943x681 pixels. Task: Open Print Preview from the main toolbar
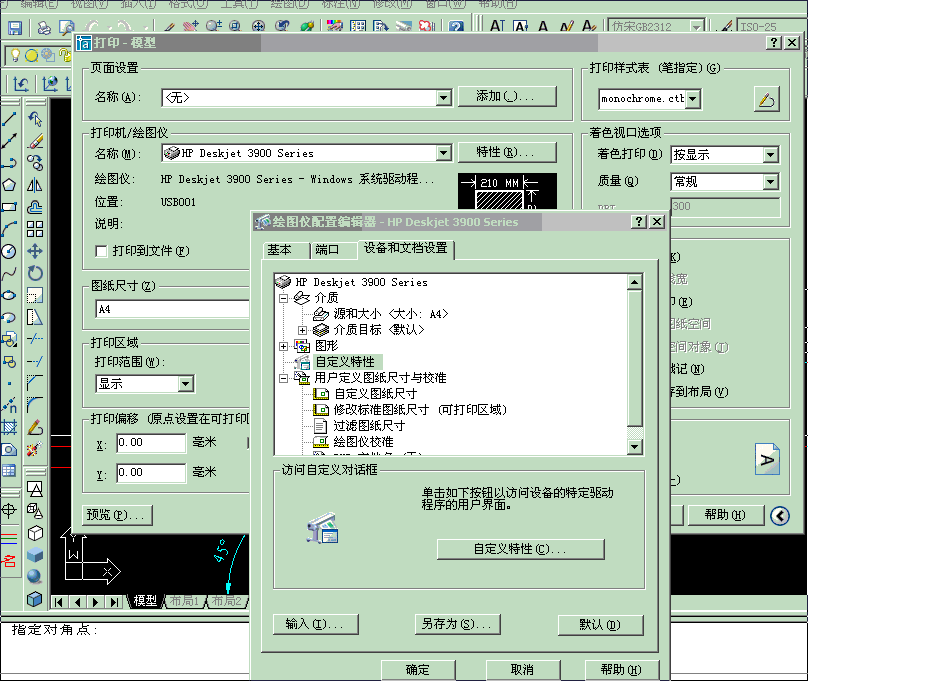point(66,27)
